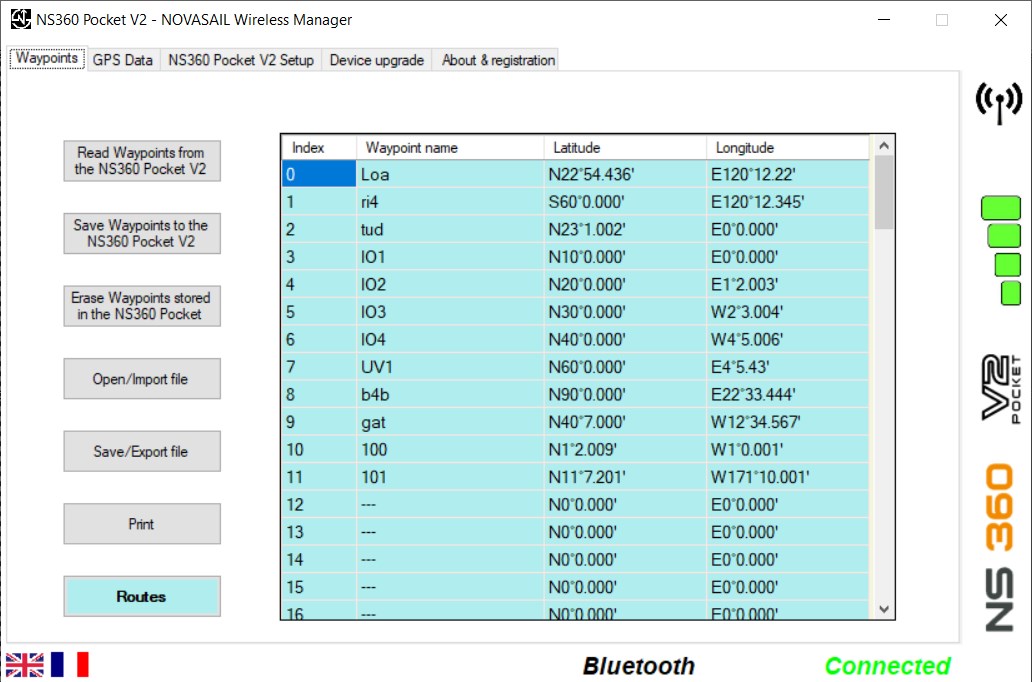Click the Waypoint name column header
The image size is (1032, 682).
pyautogui.click(x=450, y=147)
